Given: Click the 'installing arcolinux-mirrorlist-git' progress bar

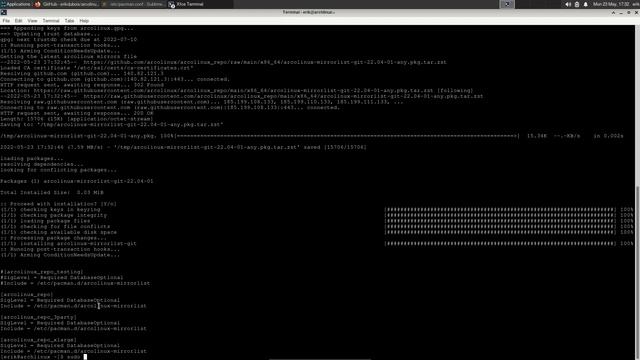Looking at the screenshot, I should coord(500,243).
